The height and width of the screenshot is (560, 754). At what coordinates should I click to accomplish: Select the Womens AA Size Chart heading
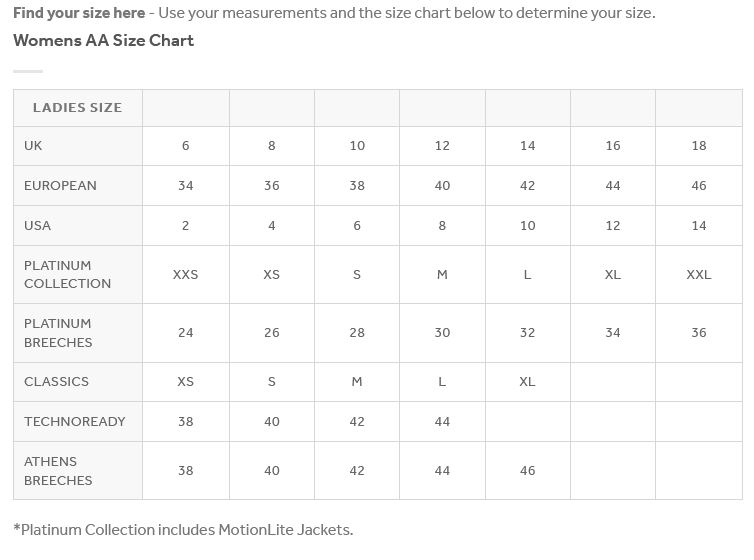point(103,40)
